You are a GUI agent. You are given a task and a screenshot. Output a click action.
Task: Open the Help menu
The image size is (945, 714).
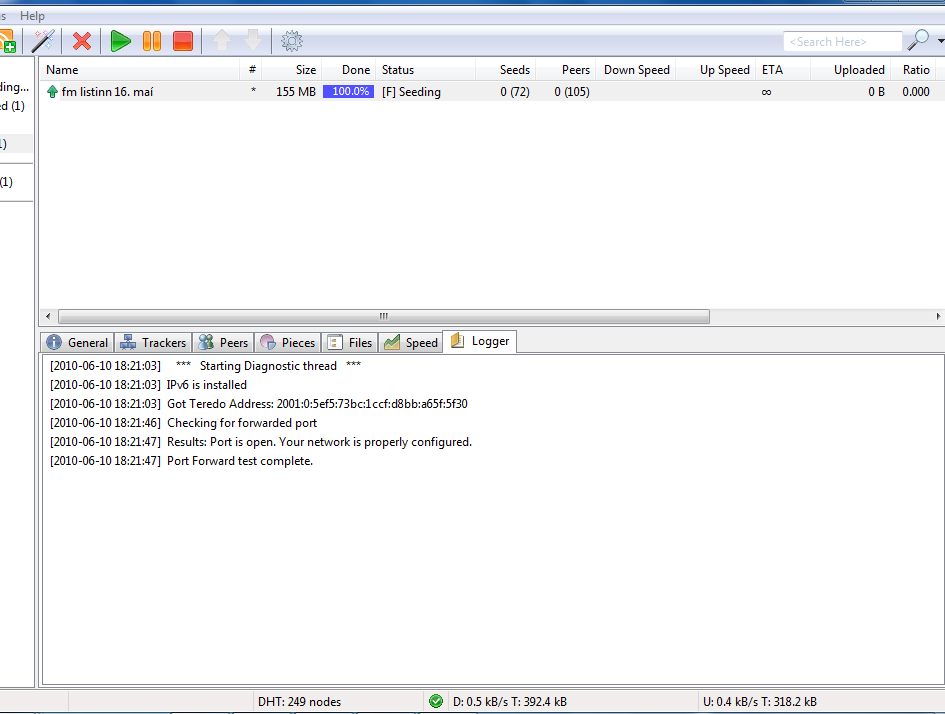coord(32,16)
